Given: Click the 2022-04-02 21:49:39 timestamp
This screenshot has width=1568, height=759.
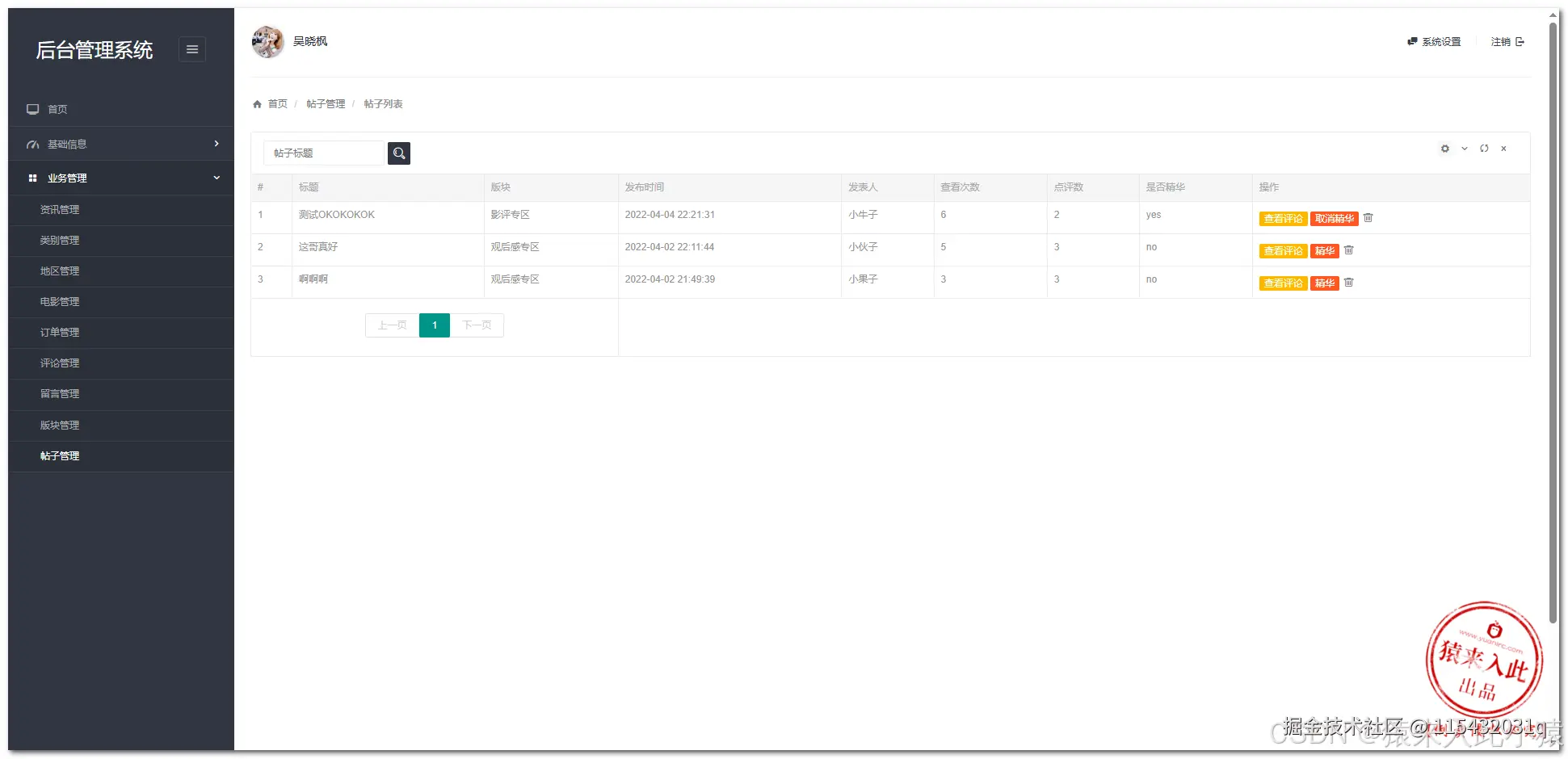Looking at the screenshot, I should 670,279.
